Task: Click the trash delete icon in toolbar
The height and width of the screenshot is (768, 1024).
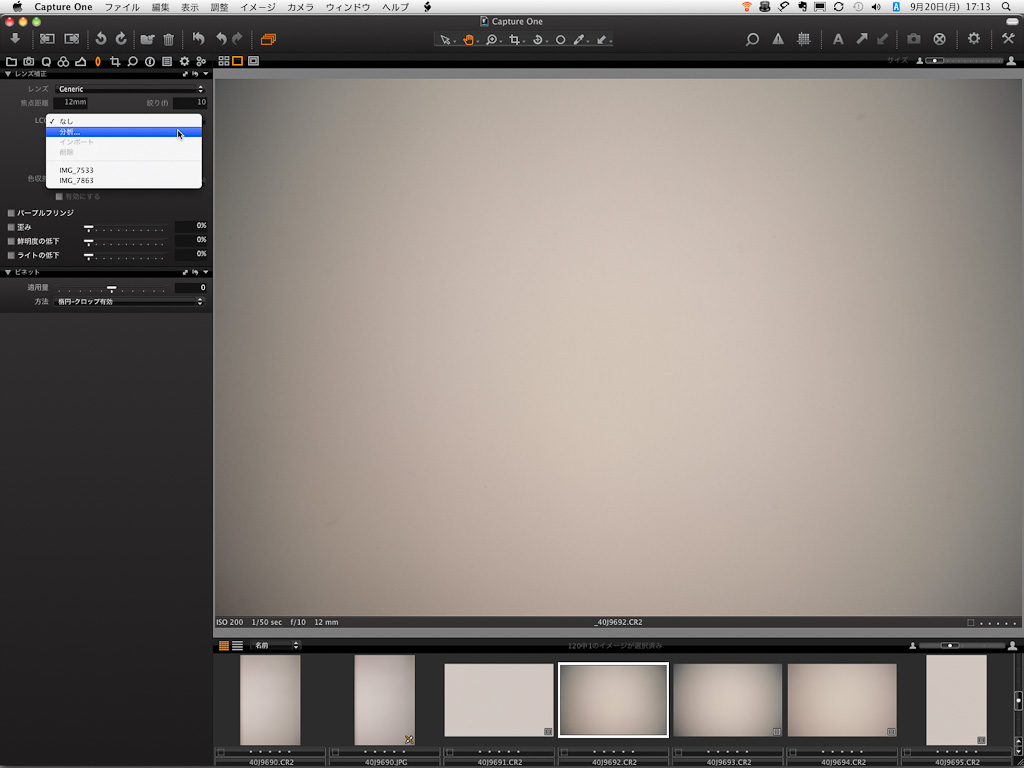Action: [168, 39]
